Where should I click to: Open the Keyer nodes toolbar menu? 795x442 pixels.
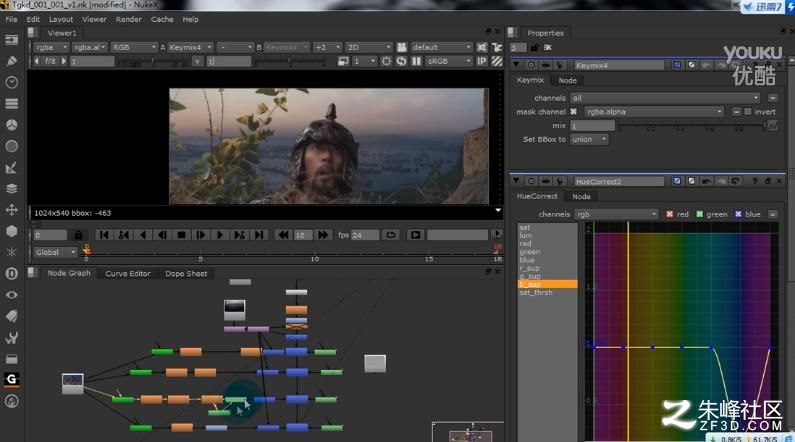tap(11, 167)
